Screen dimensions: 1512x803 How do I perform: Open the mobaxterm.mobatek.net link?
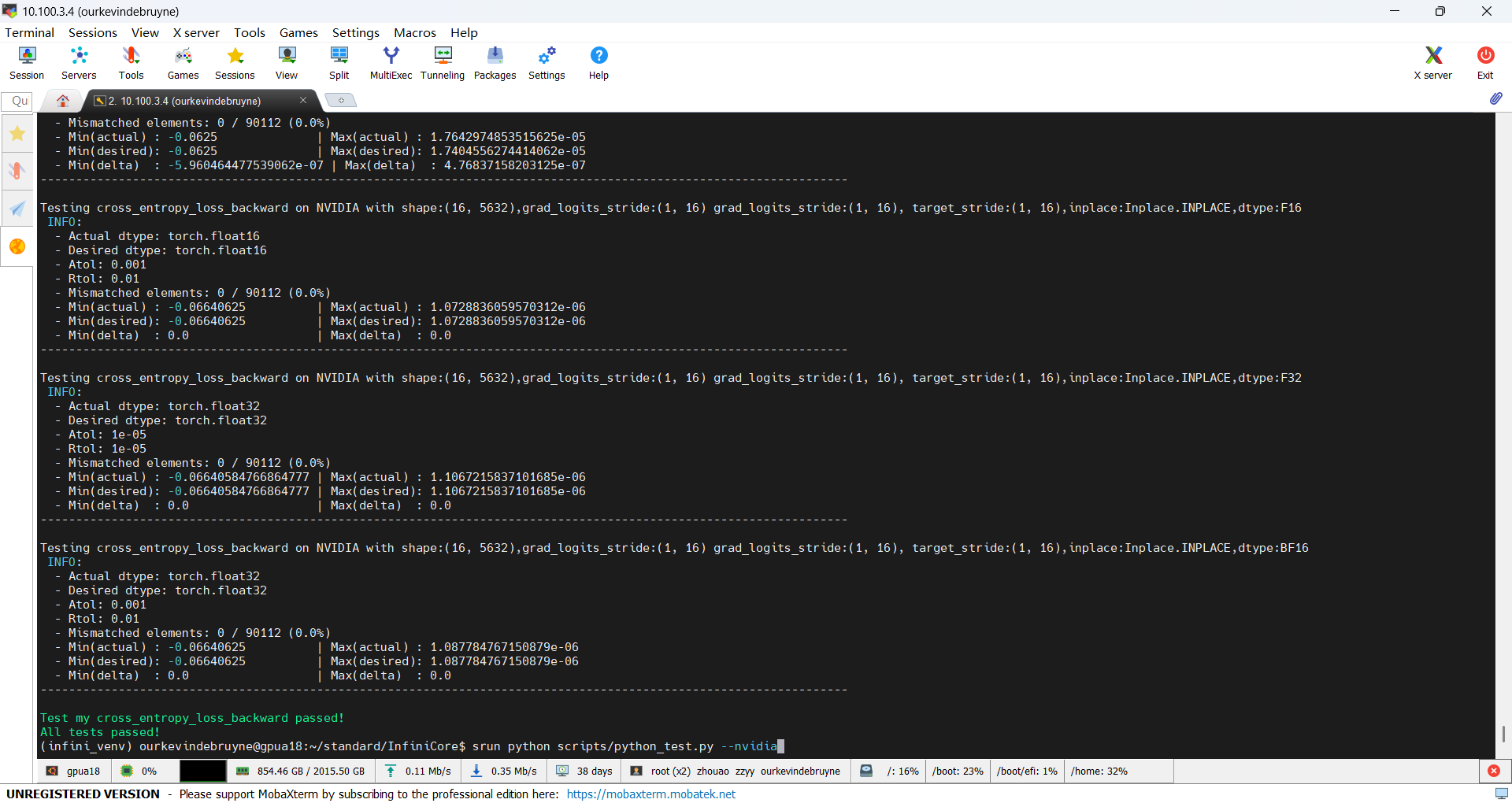point(651,794)
